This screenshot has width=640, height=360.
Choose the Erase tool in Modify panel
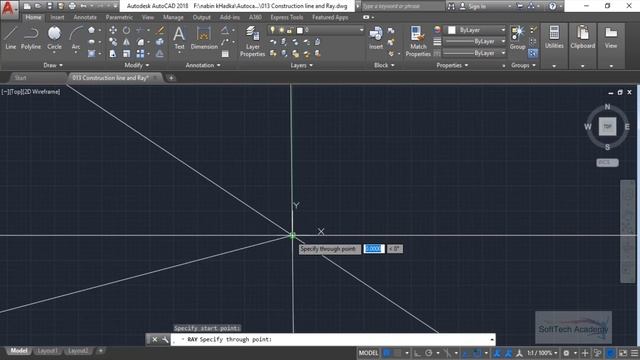coord(160,31)
